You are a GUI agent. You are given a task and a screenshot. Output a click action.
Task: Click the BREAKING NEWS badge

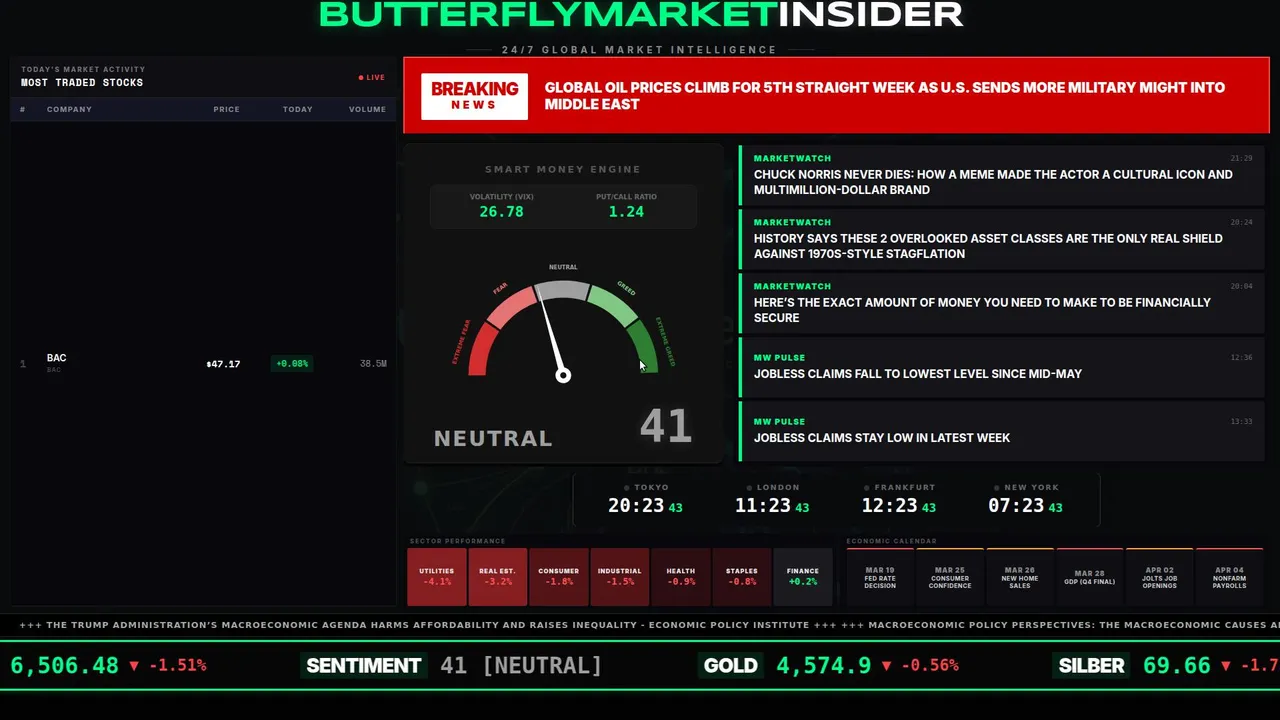click(474, 96)
